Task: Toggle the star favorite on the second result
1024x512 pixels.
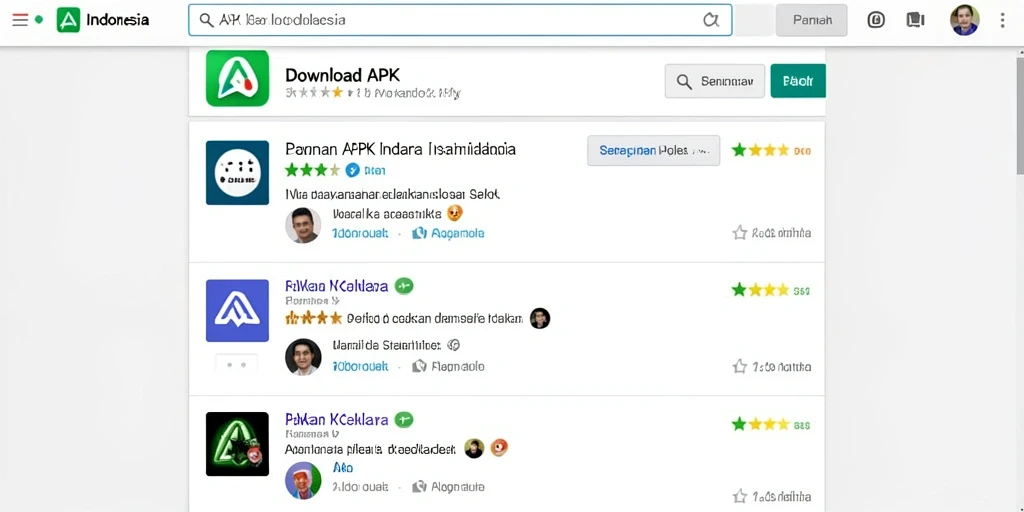Action: point(739,366)
